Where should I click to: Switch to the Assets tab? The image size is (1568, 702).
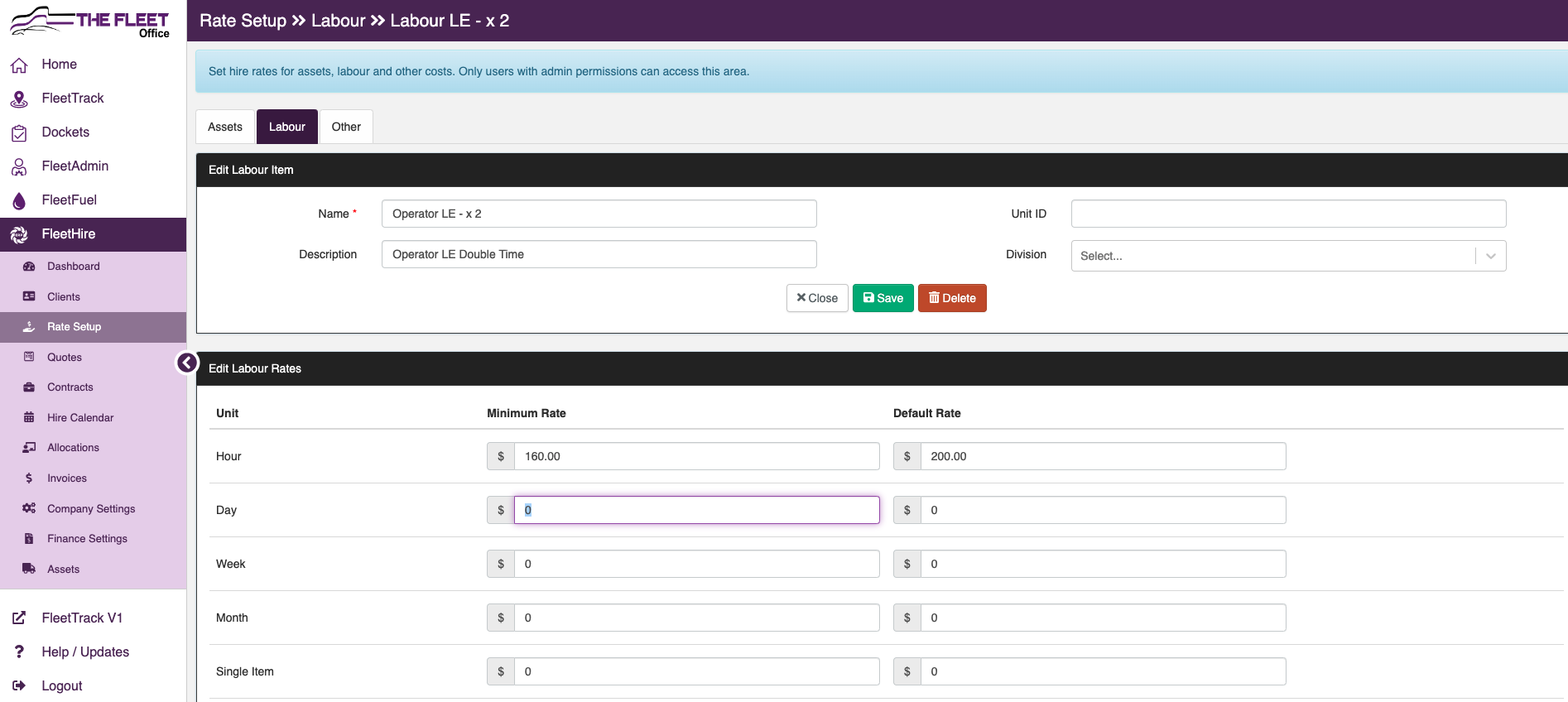point(225,127)
